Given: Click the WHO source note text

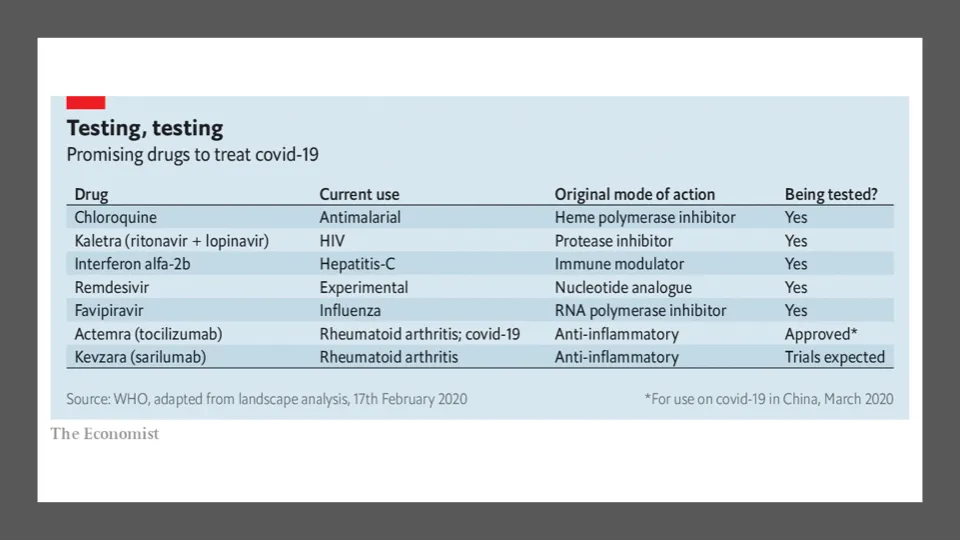Looking at the screenshot, I should tap(266, 399).
